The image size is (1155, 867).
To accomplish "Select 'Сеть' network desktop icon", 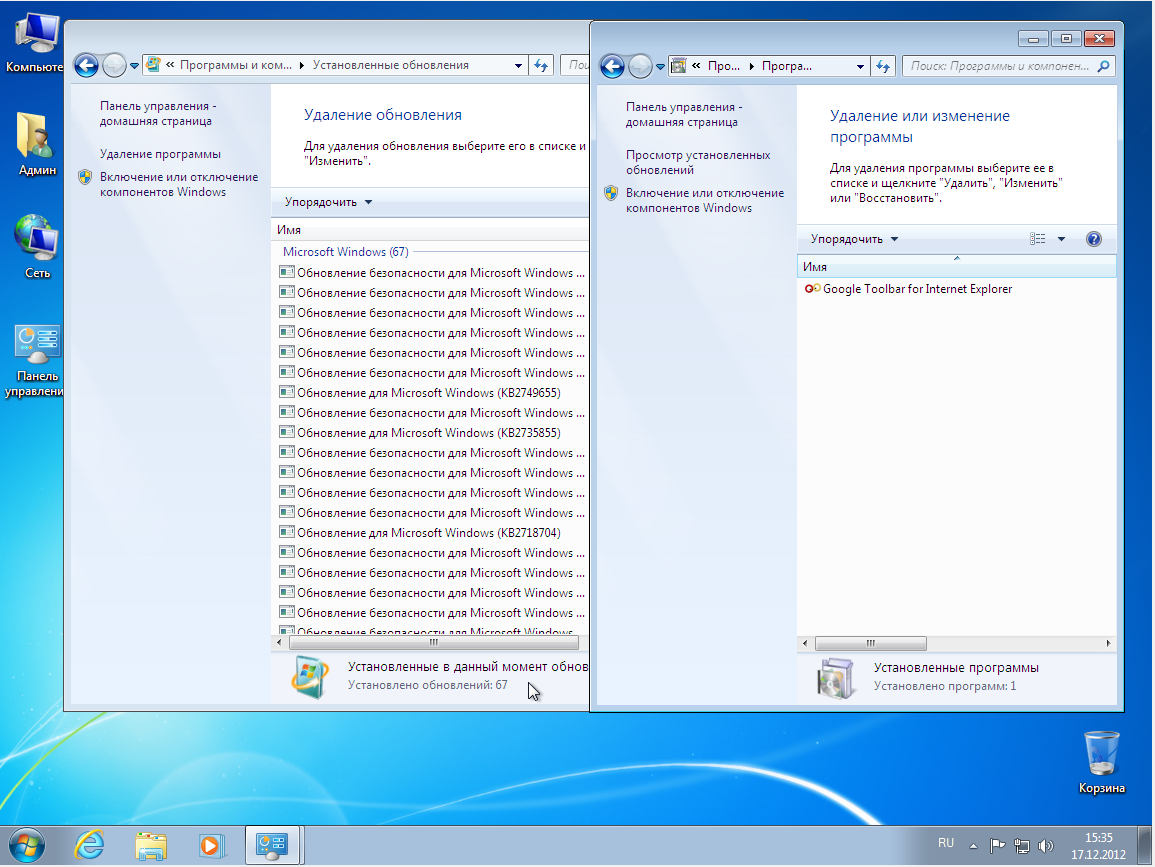I will (37, 247).
